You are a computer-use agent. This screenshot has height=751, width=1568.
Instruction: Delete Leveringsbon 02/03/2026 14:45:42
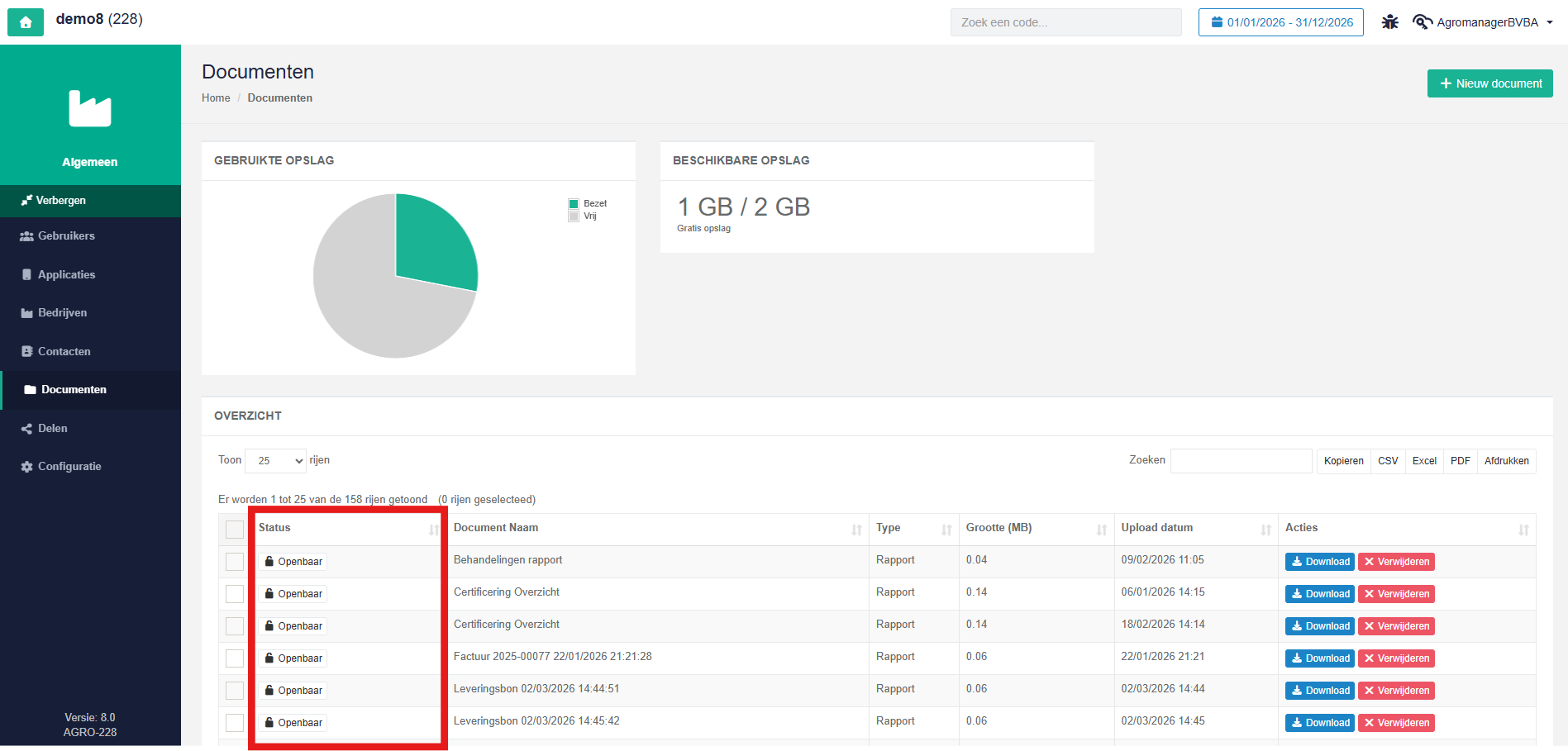[x=1397, y=723]
